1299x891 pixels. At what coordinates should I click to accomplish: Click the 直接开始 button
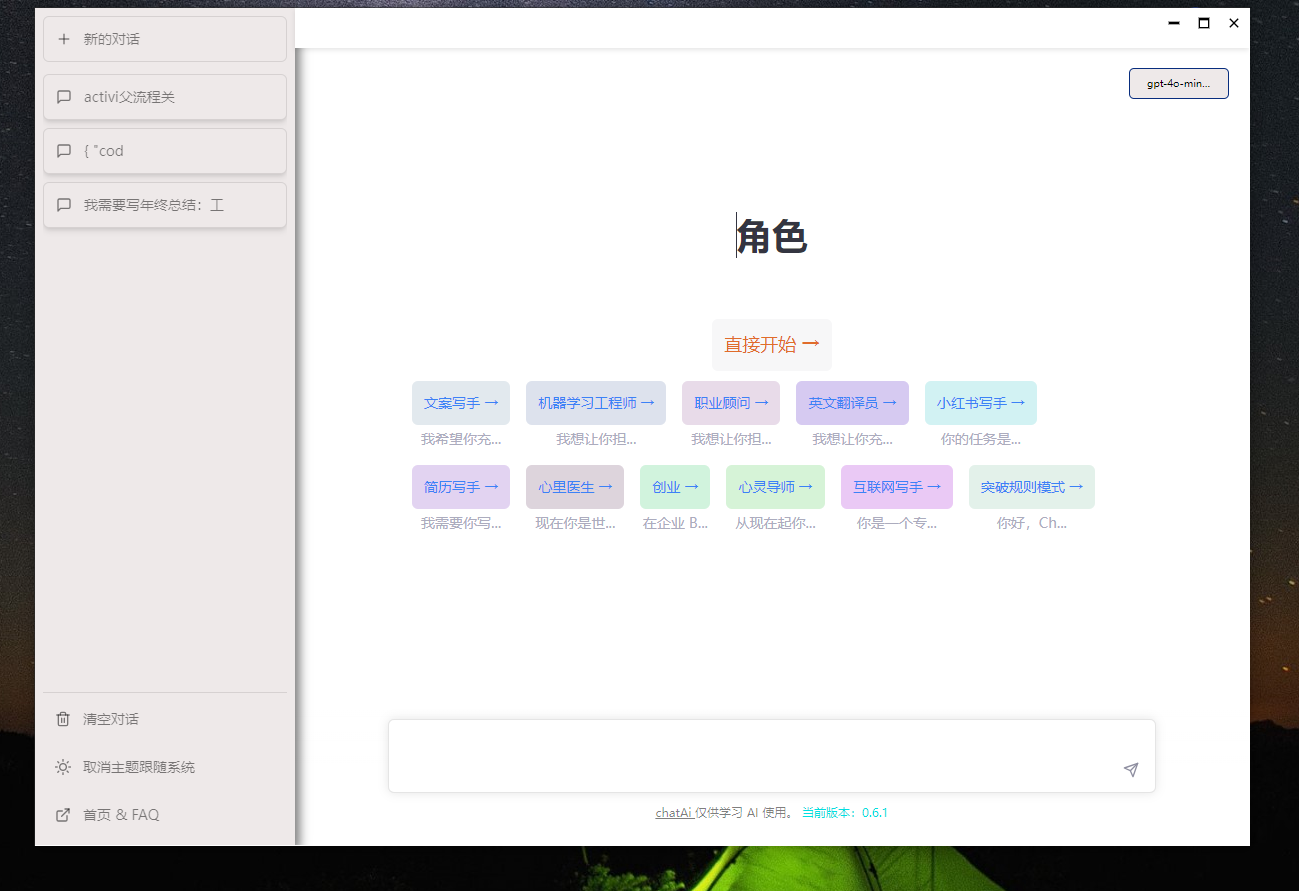coord(772,344)
